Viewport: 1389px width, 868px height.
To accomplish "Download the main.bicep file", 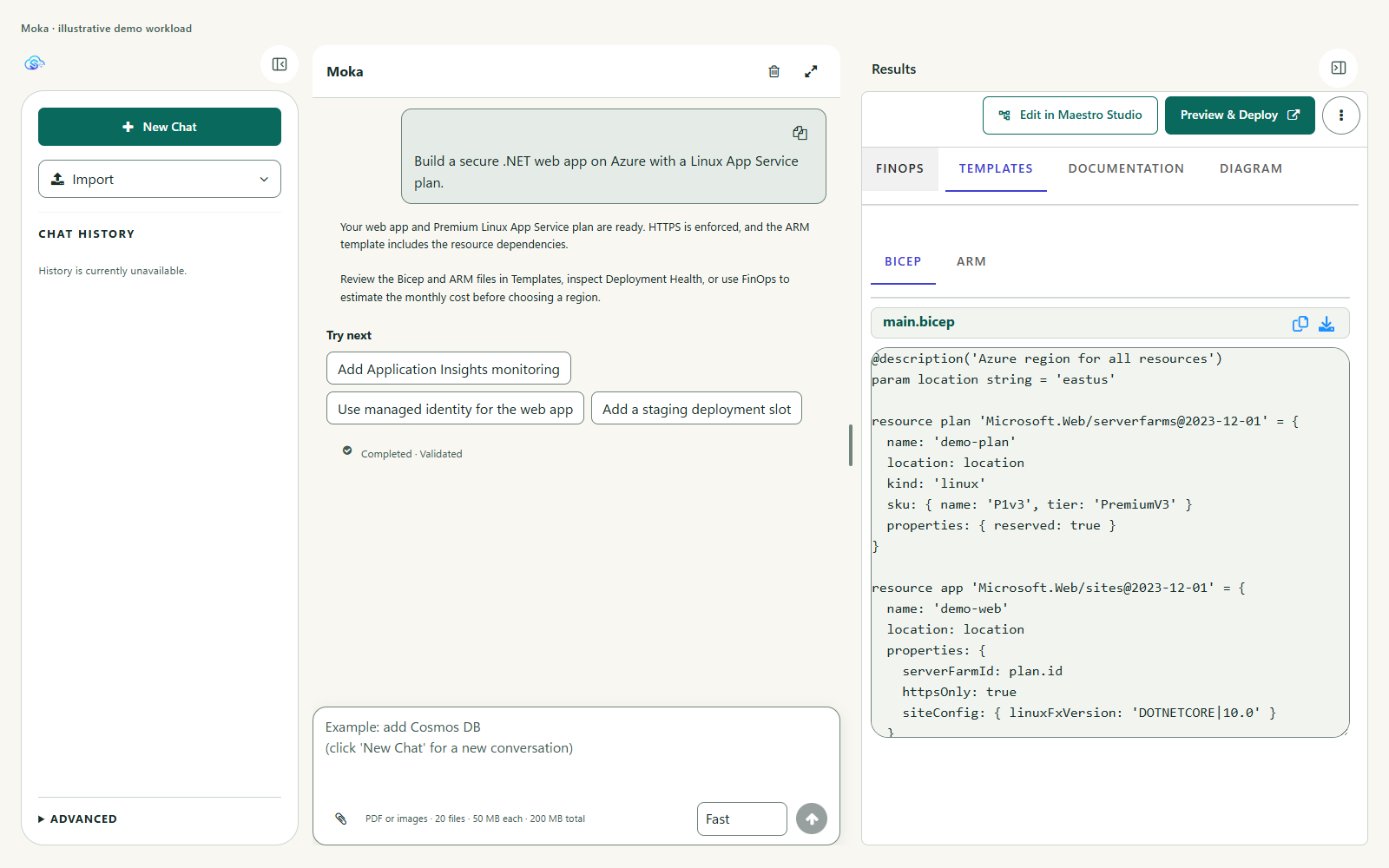I will point(1326,323).
